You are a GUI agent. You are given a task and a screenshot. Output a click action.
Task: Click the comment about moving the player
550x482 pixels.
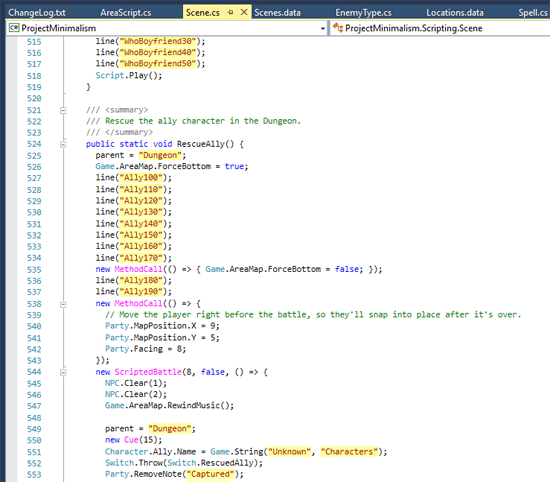click(313, 315)
